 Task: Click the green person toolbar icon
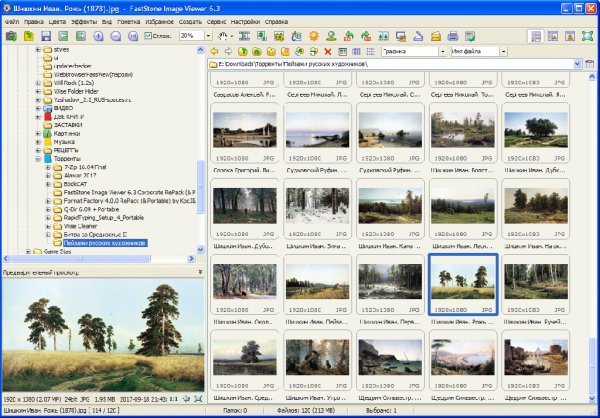pos(331,36)
